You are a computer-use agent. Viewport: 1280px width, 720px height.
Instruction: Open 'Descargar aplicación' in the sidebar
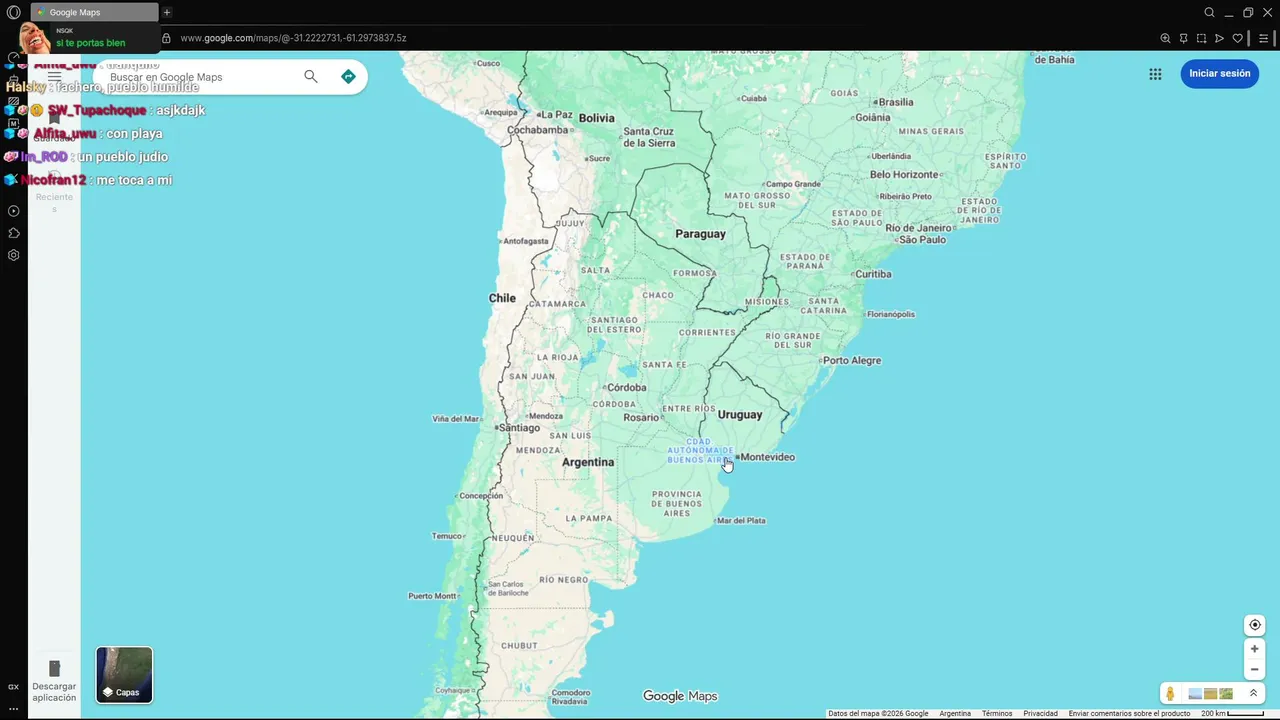coord(54,681)
